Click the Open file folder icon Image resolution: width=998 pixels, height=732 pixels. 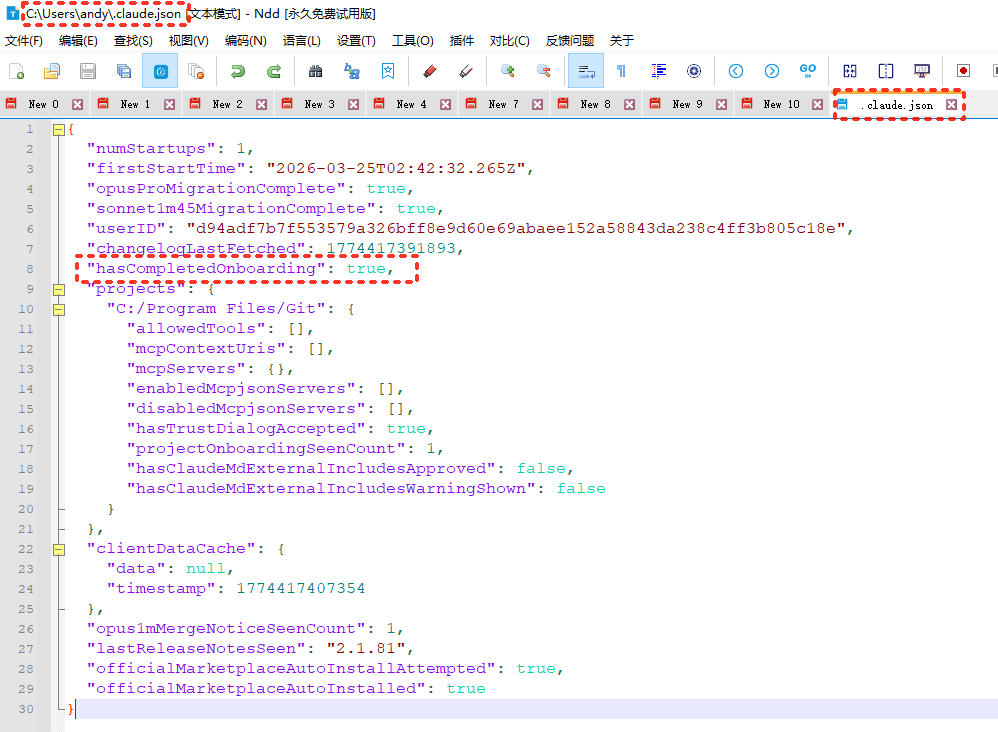52,71
